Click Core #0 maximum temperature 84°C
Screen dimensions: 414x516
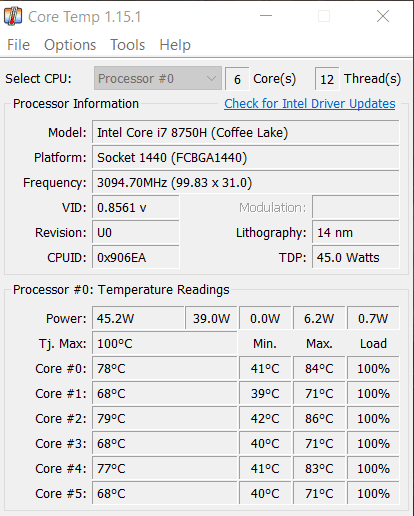pyautogui.click(x=319, y=369)
